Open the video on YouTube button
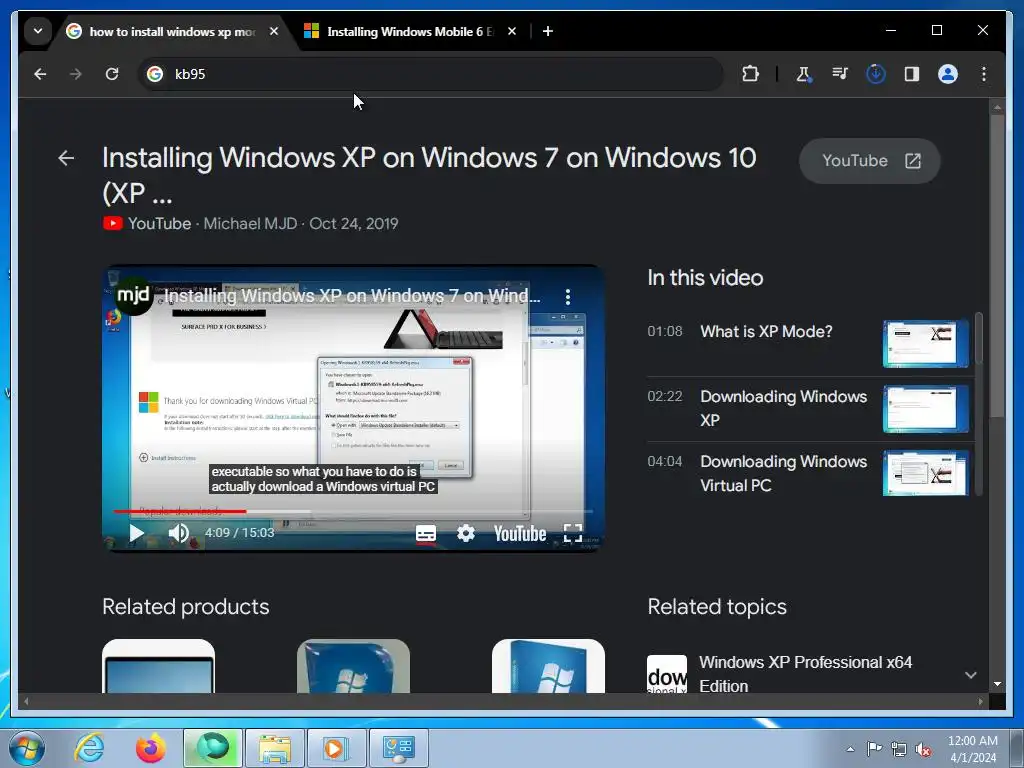The image size is (1024, 768). click(x=870, y=161)
